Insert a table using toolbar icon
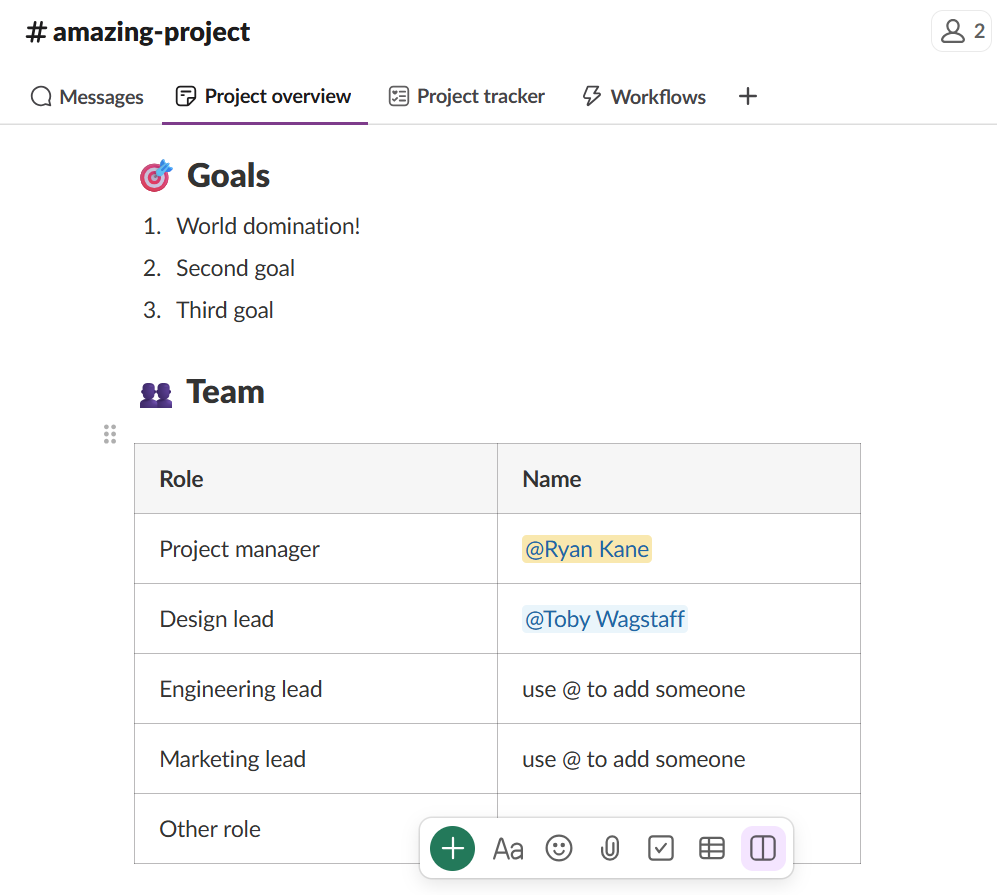The height and width of the screenshot is (895, 997). [x=712, y=849]
